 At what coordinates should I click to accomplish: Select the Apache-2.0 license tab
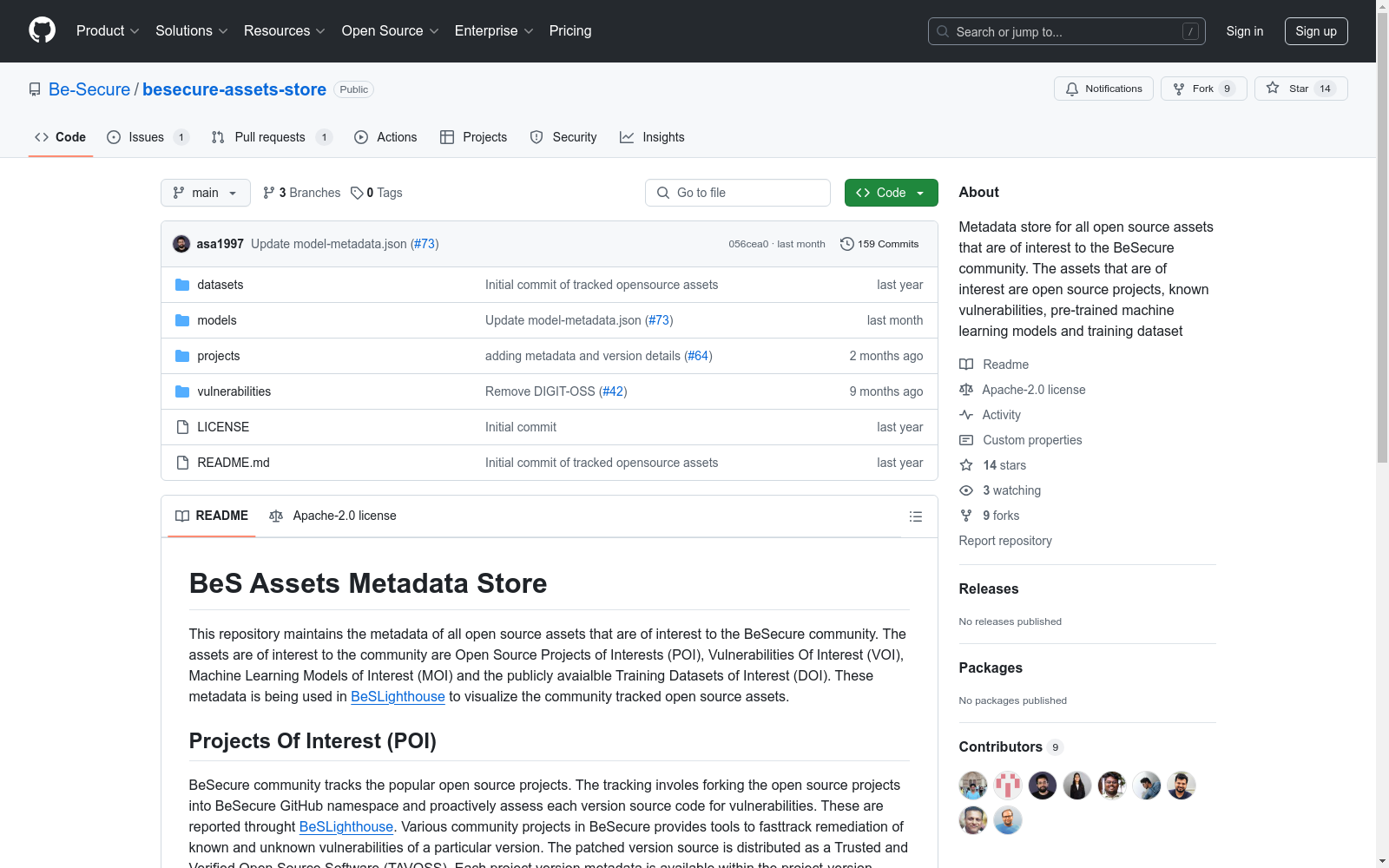coord(332,516)
